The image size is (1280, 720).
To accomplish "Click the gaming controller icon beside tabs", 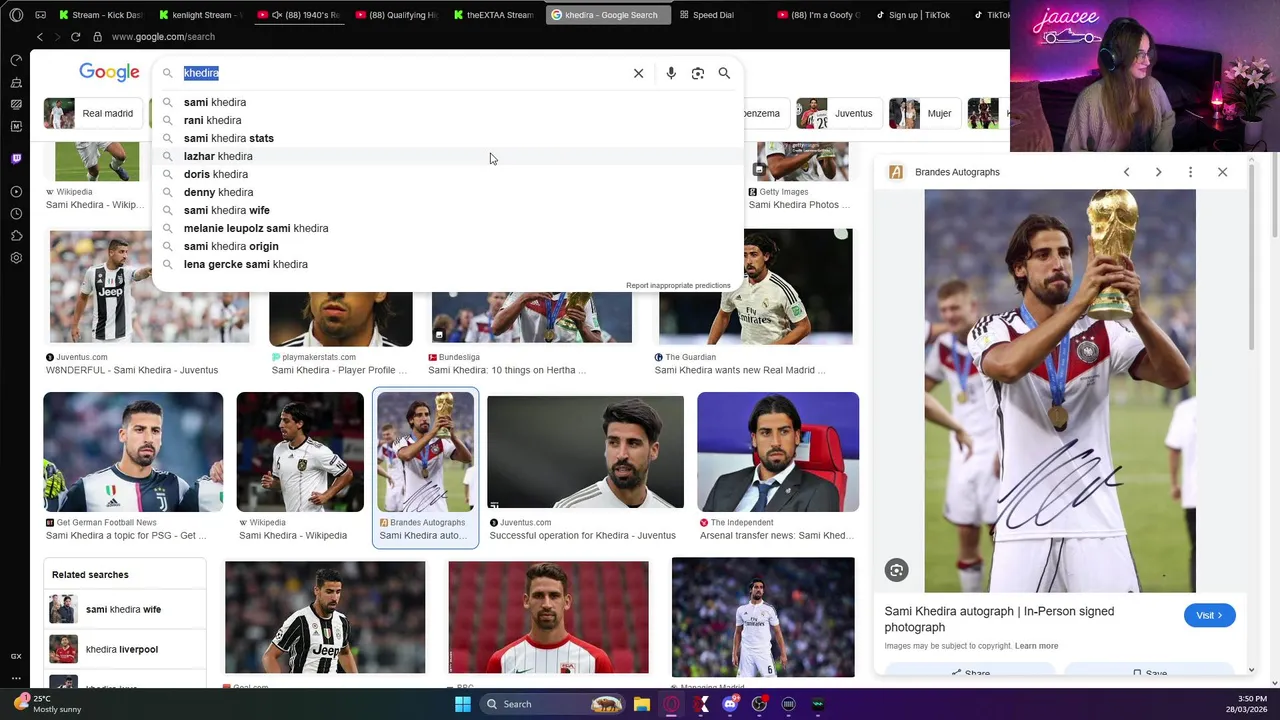I will pyautogui.click(x=40, y=15).
